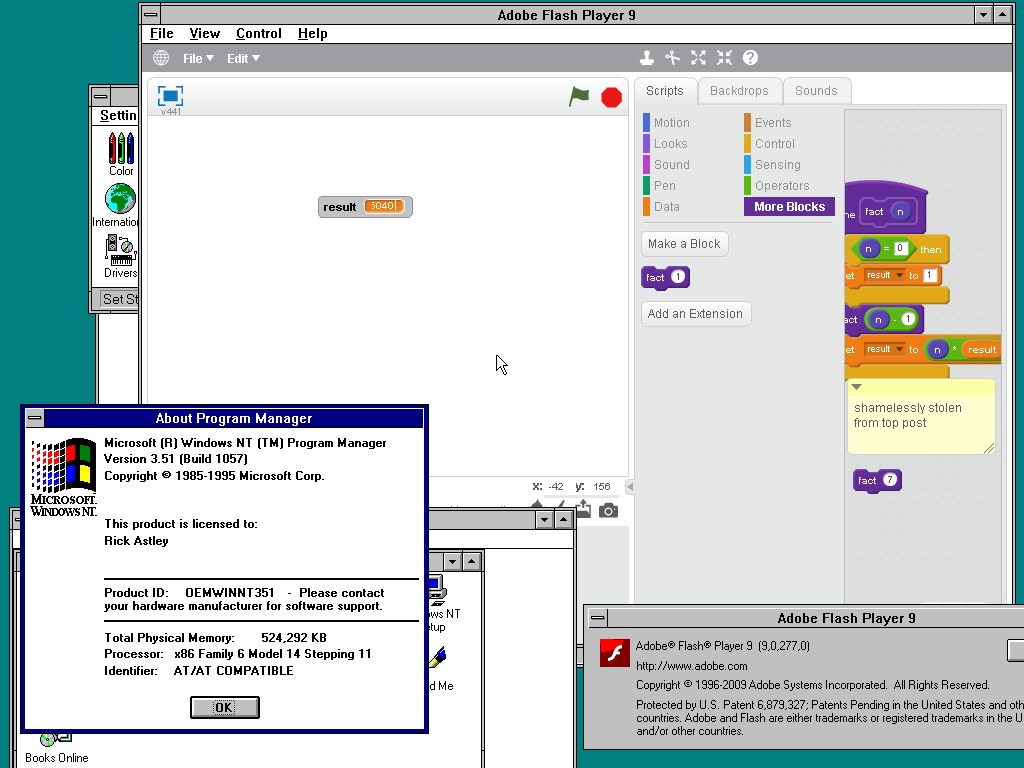Collapse the stage with the small arrow
Viewport: 1024px width, 768px height.
click(630, 487)
